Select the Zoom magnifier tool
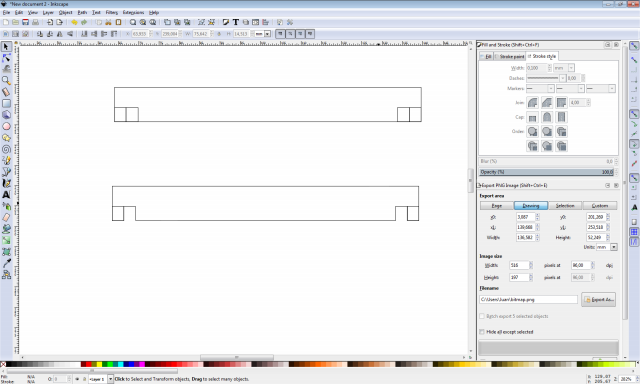 point(6,80)
